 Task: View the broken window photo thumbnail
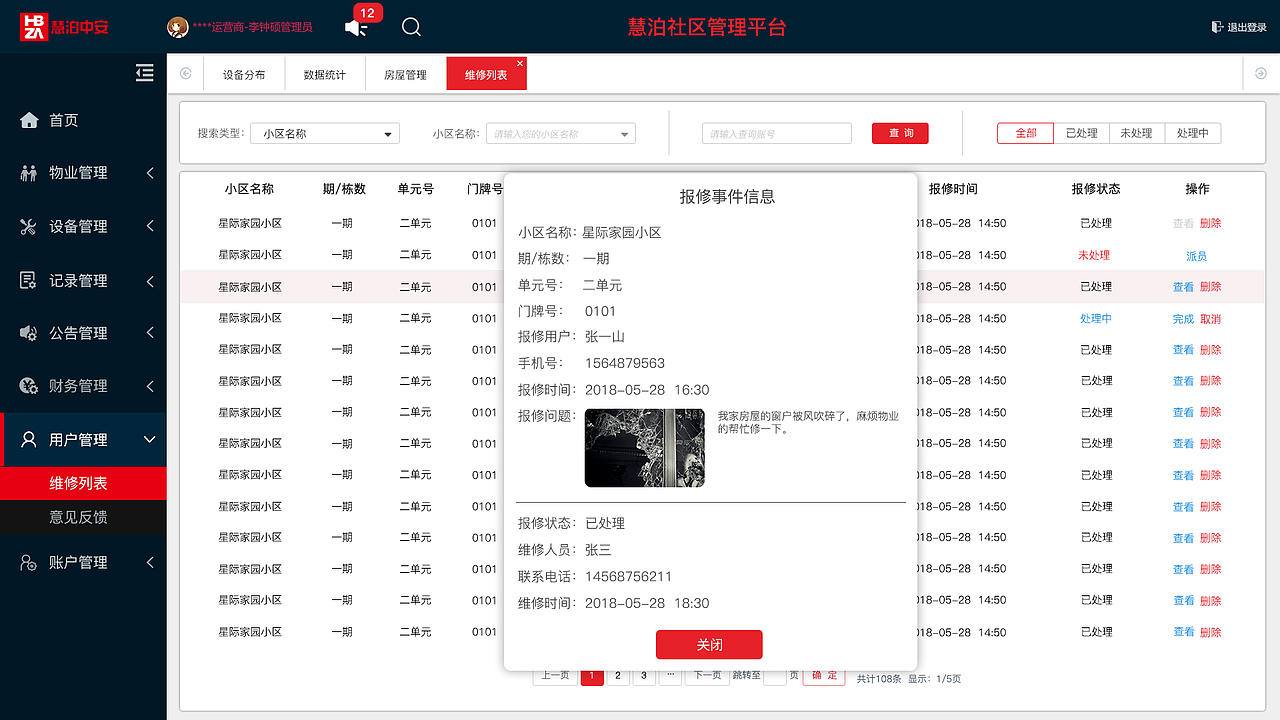(x=644, y=447)
